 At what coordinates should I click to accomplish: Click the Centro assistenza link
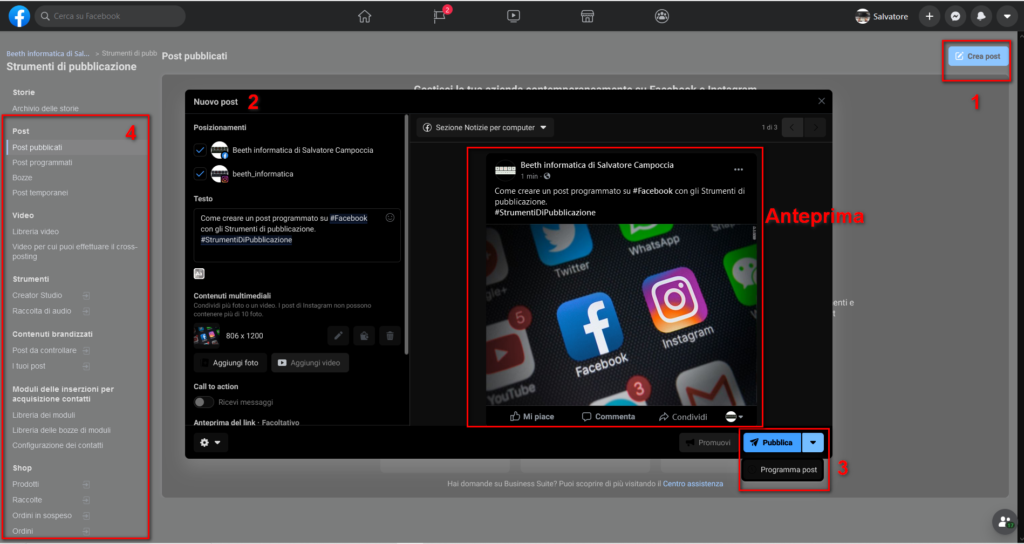point(693,484)
